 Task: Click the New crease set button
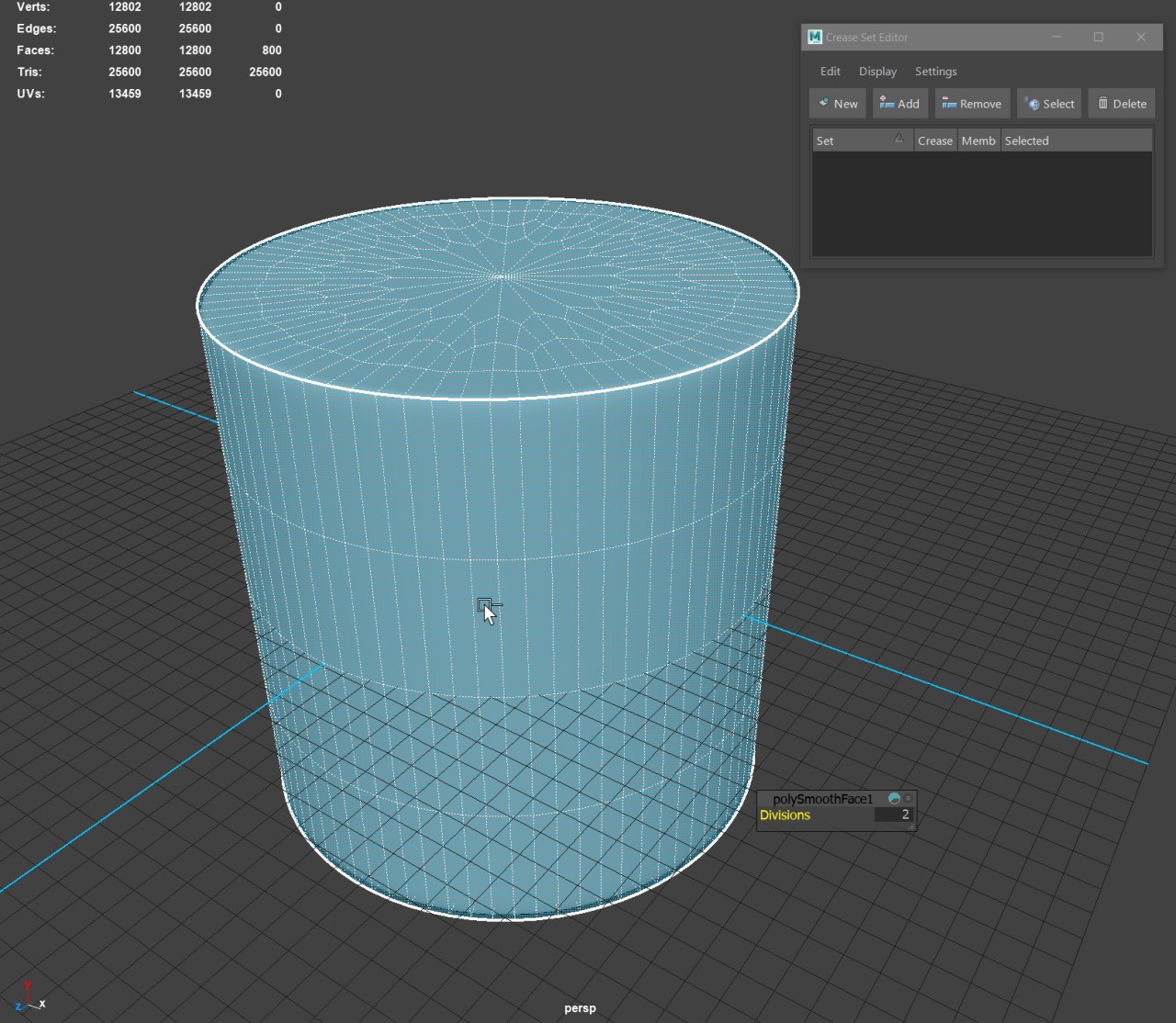tap(838, 104)
